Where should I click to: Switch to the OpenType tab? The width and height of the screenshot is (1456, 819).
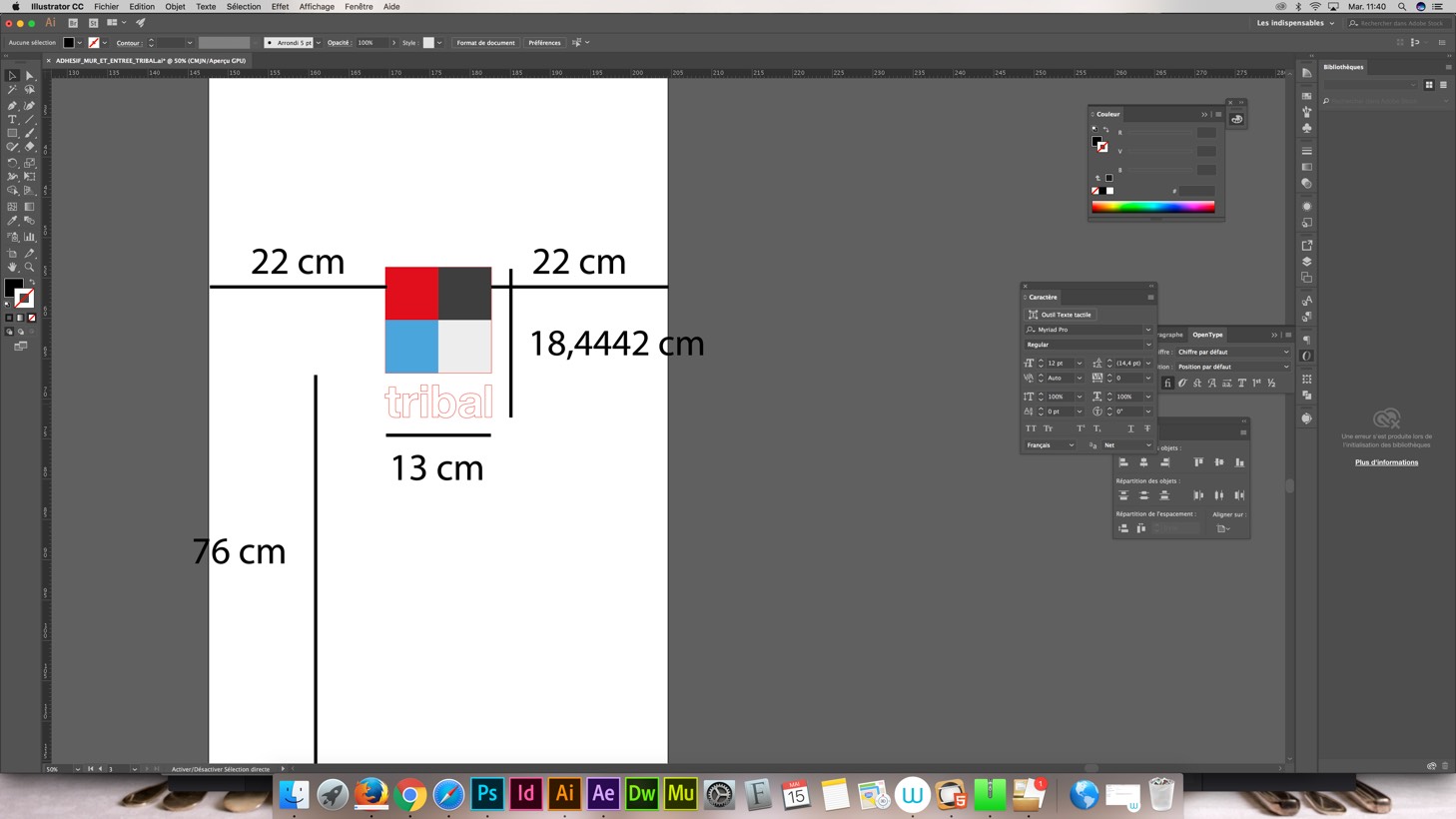coord(1207,335)
